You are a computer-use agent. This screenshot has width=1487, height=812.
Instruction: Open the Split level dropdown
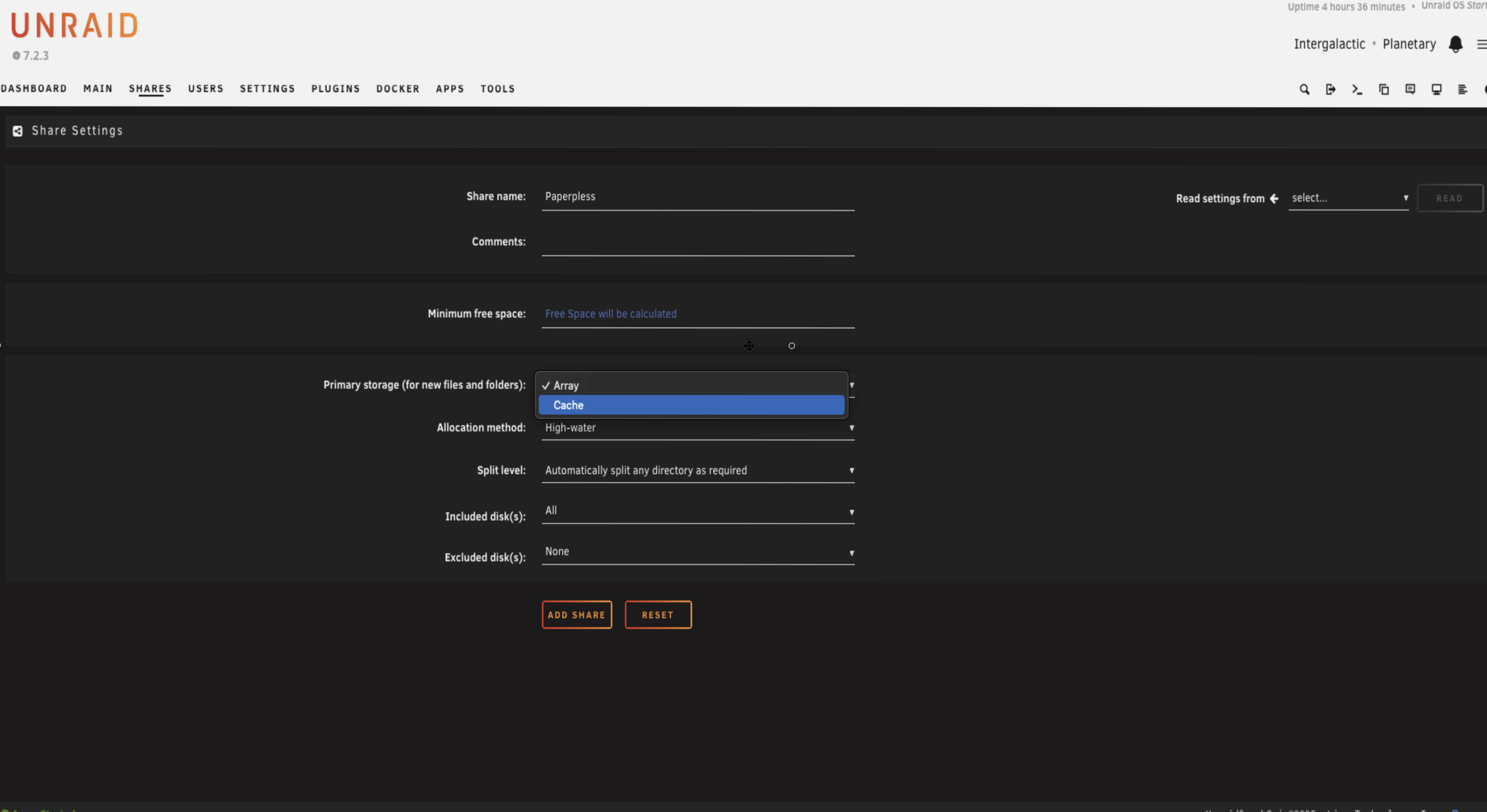click(x=698, y=471)
